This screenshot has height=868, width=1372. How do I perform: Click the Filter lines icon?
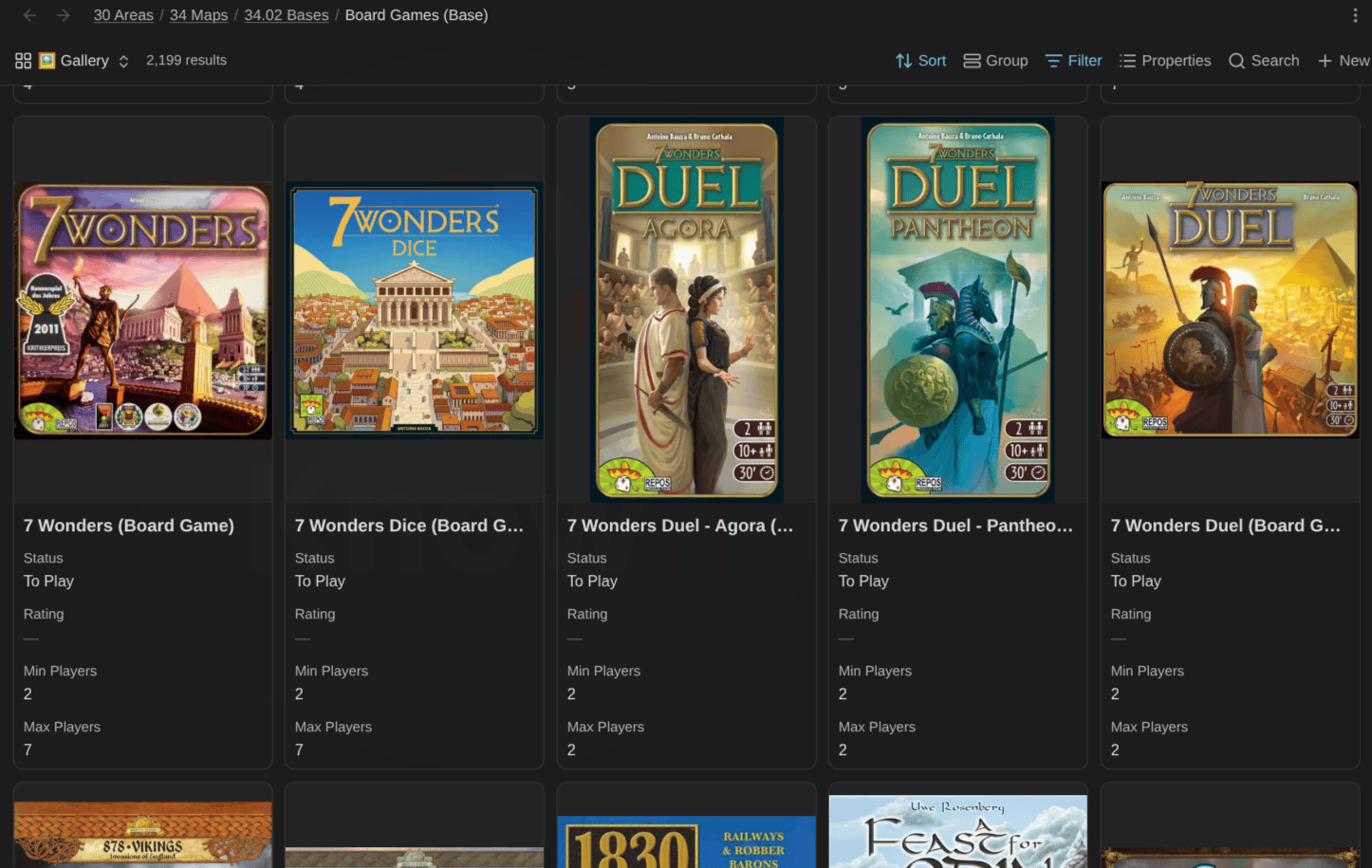coord(1053,61)
